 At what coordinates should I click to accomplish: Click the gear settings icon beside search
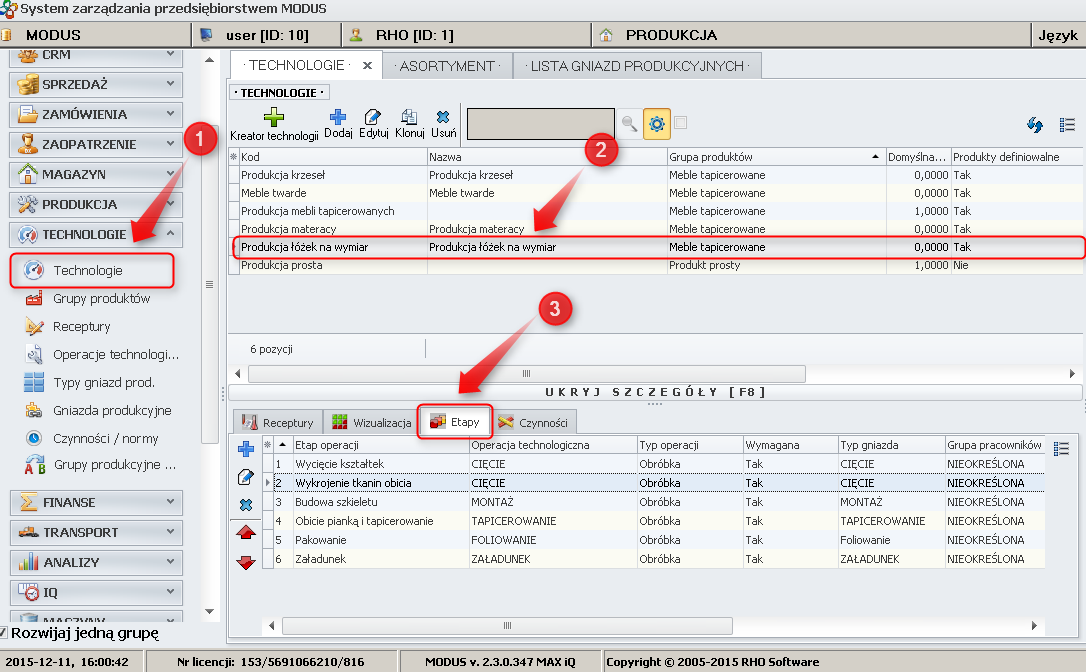pos(656,124)
